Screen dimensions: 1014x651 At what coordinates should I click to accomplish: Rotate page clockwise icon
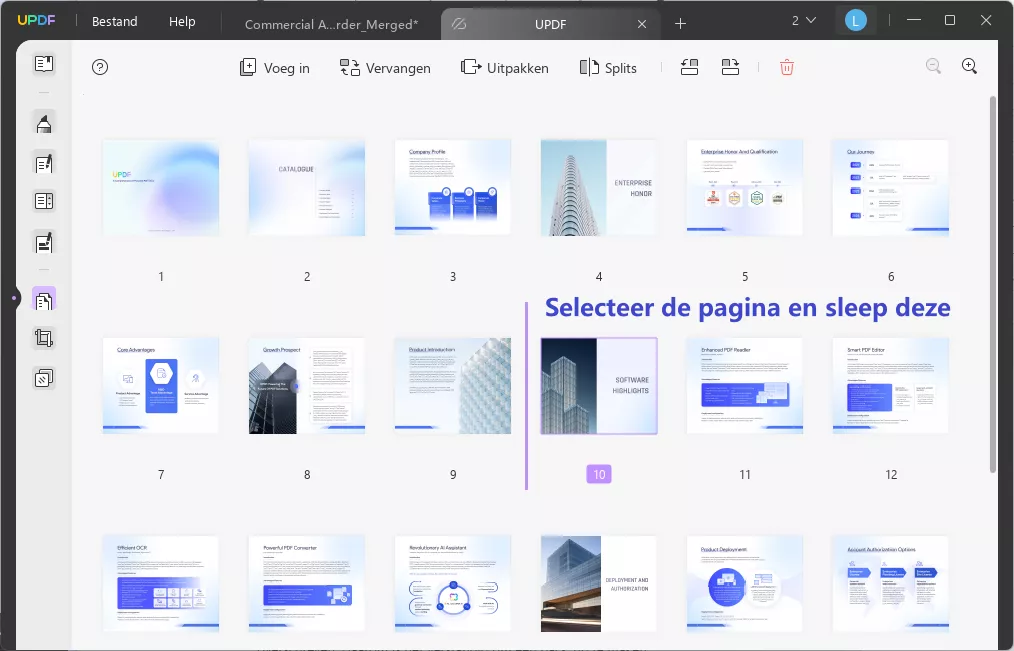coord(730,67)
